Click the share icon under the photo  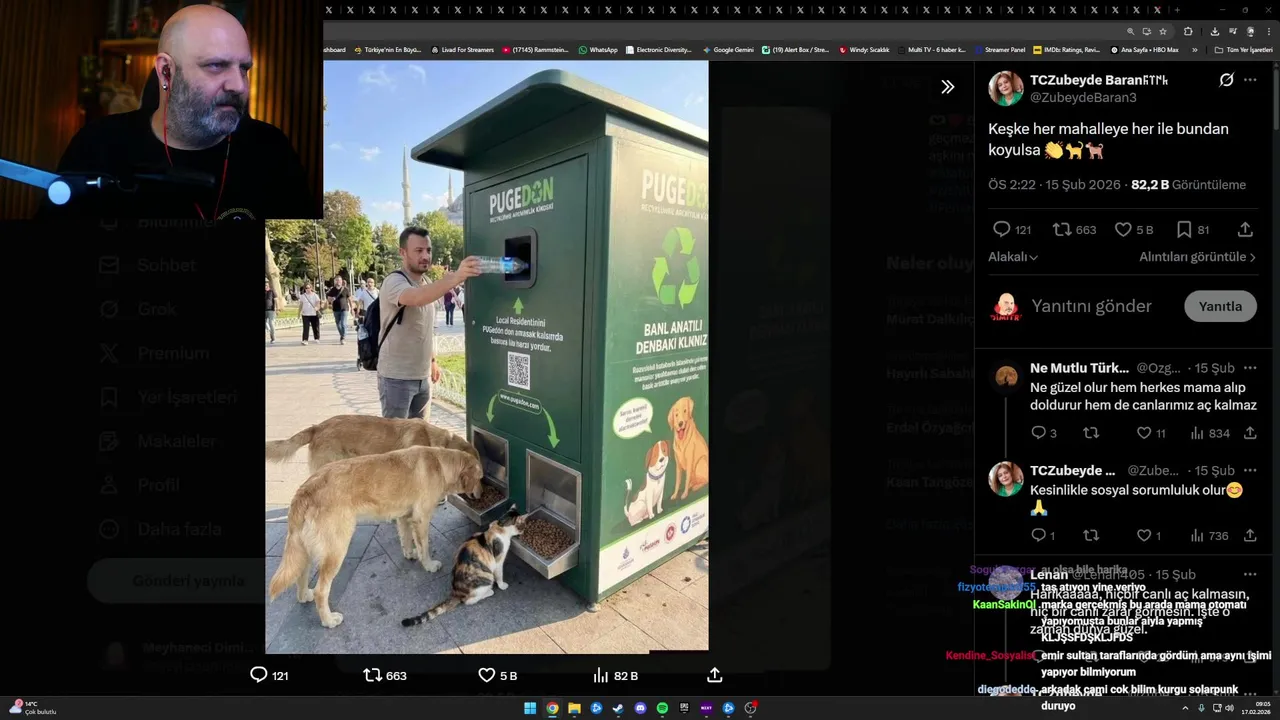click(715, 675)
